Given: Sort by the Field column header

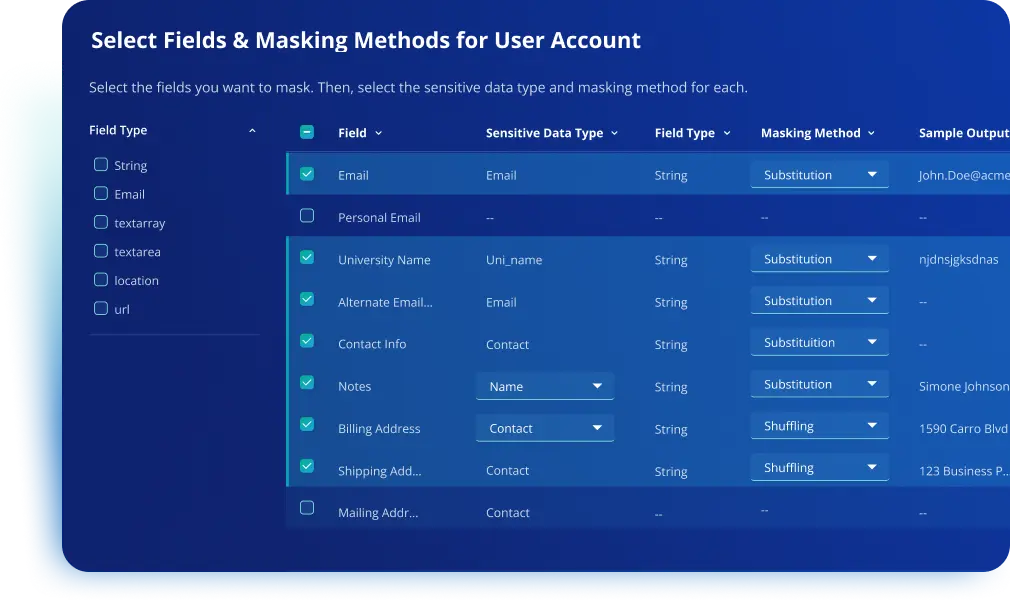Looking at the screenshot, I should point(360,133).
